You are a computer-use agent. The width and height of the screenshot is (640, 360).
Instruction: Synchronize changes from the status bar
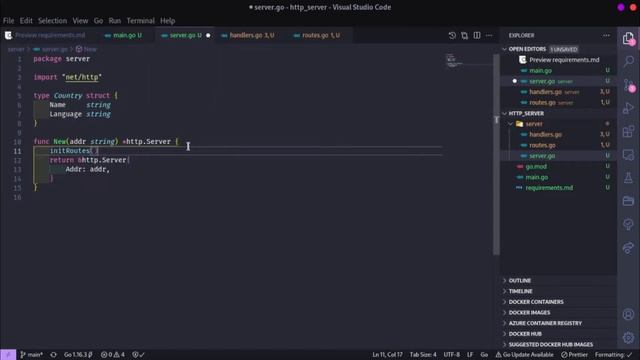(x=53, y=355)
